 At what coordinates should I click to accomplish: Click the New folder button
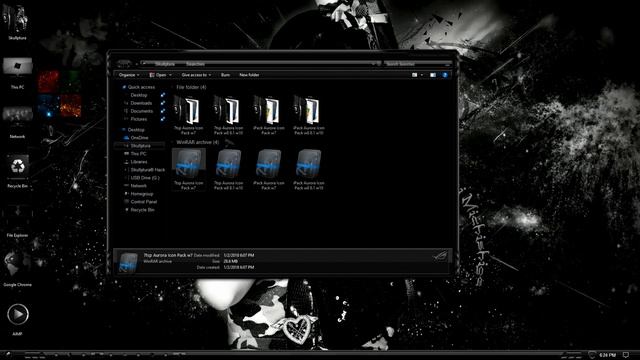pyautogui.click(x=249, y=75)
